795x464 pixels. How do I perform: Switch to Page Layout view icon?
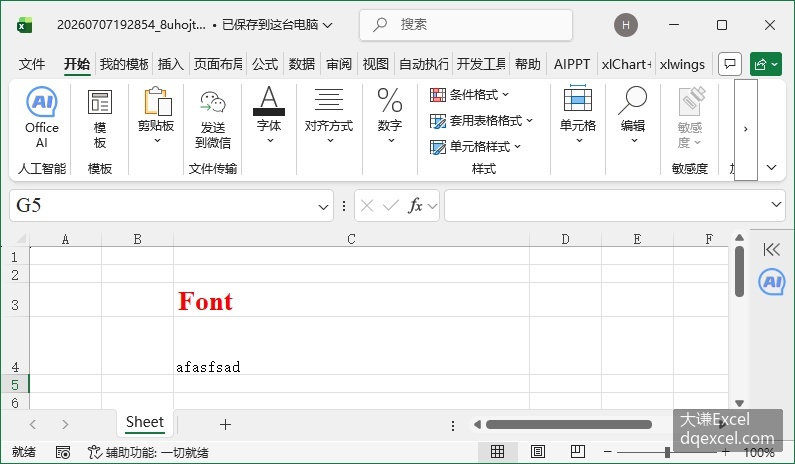537,451
